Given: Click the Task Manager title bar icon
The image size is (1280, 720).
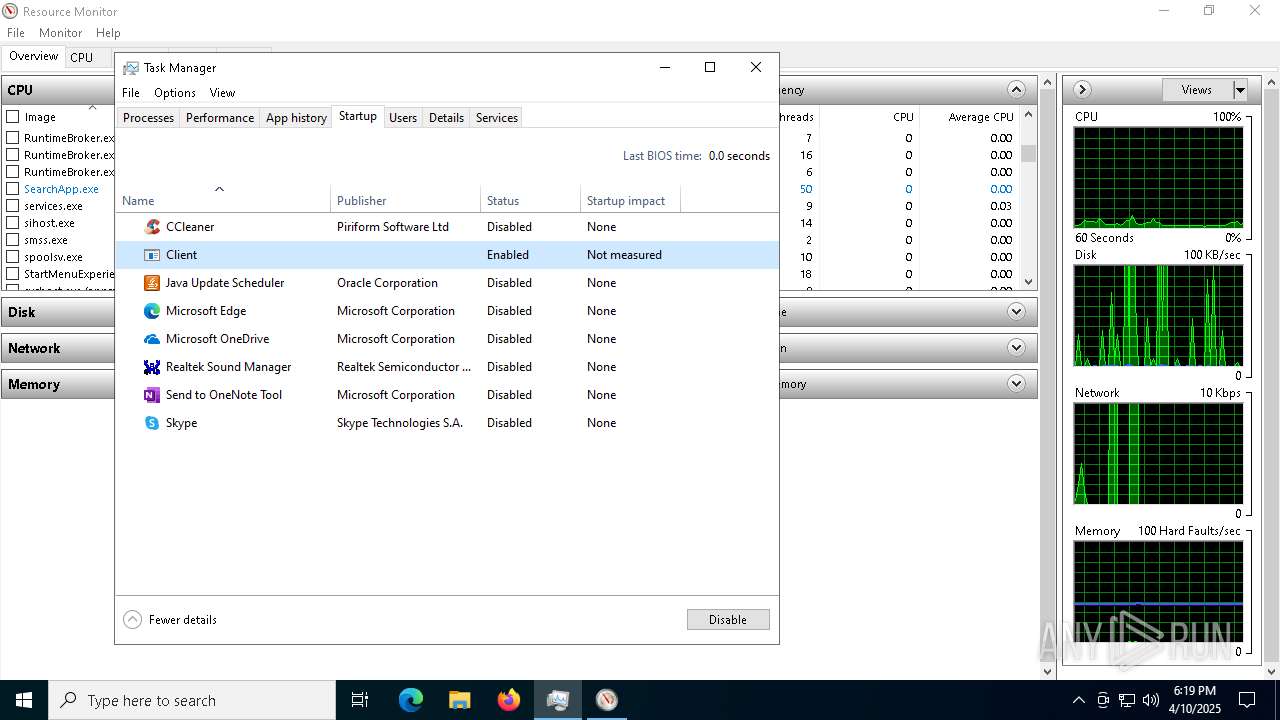Looking at the screenshot, I should (x=131, y=67).
